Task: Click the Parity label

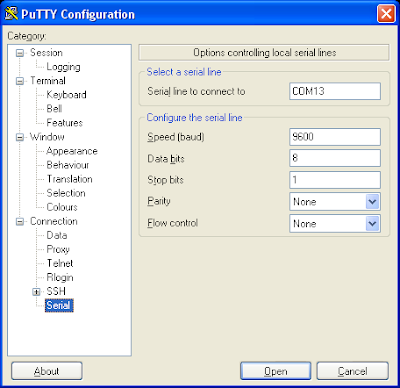Action: point(159,201)
